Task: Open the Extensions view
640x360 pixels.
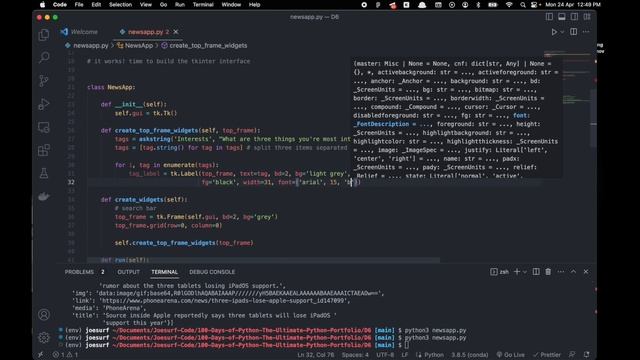Action: coord(44,150)
